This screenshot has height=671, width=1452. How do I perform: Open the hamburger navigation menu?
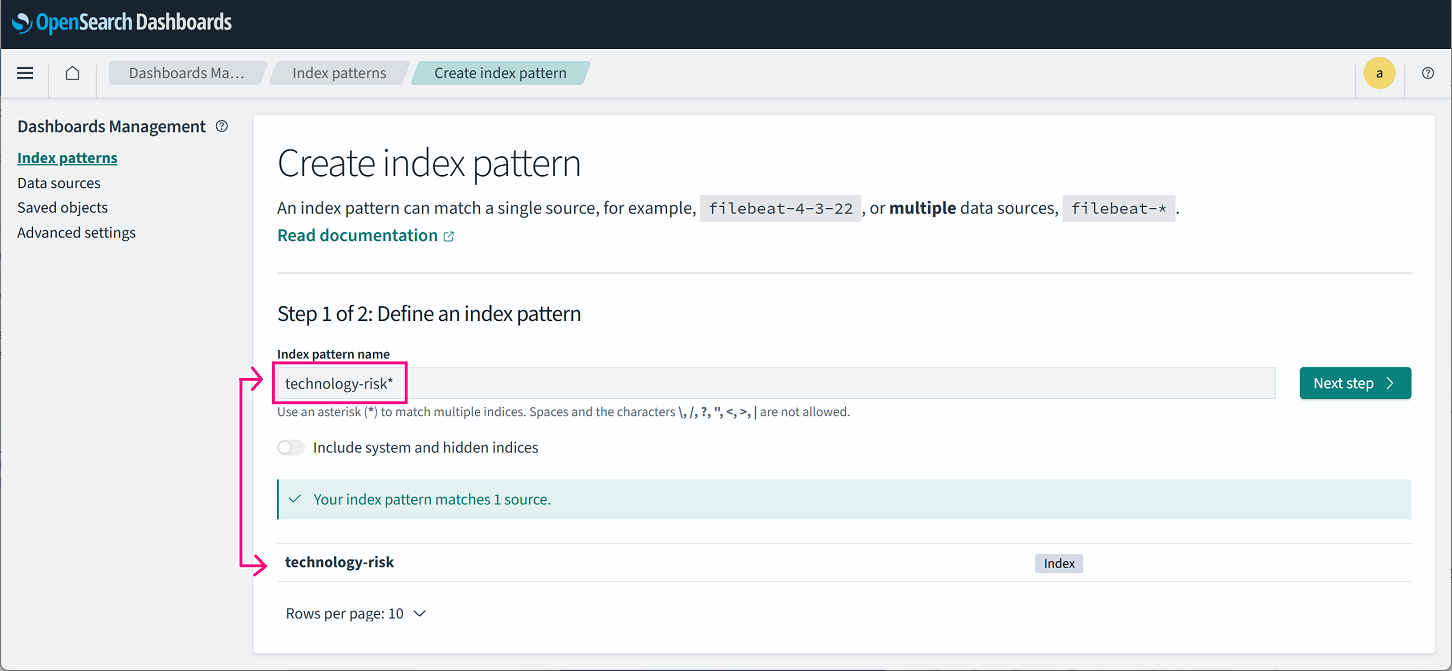(25, 73)
